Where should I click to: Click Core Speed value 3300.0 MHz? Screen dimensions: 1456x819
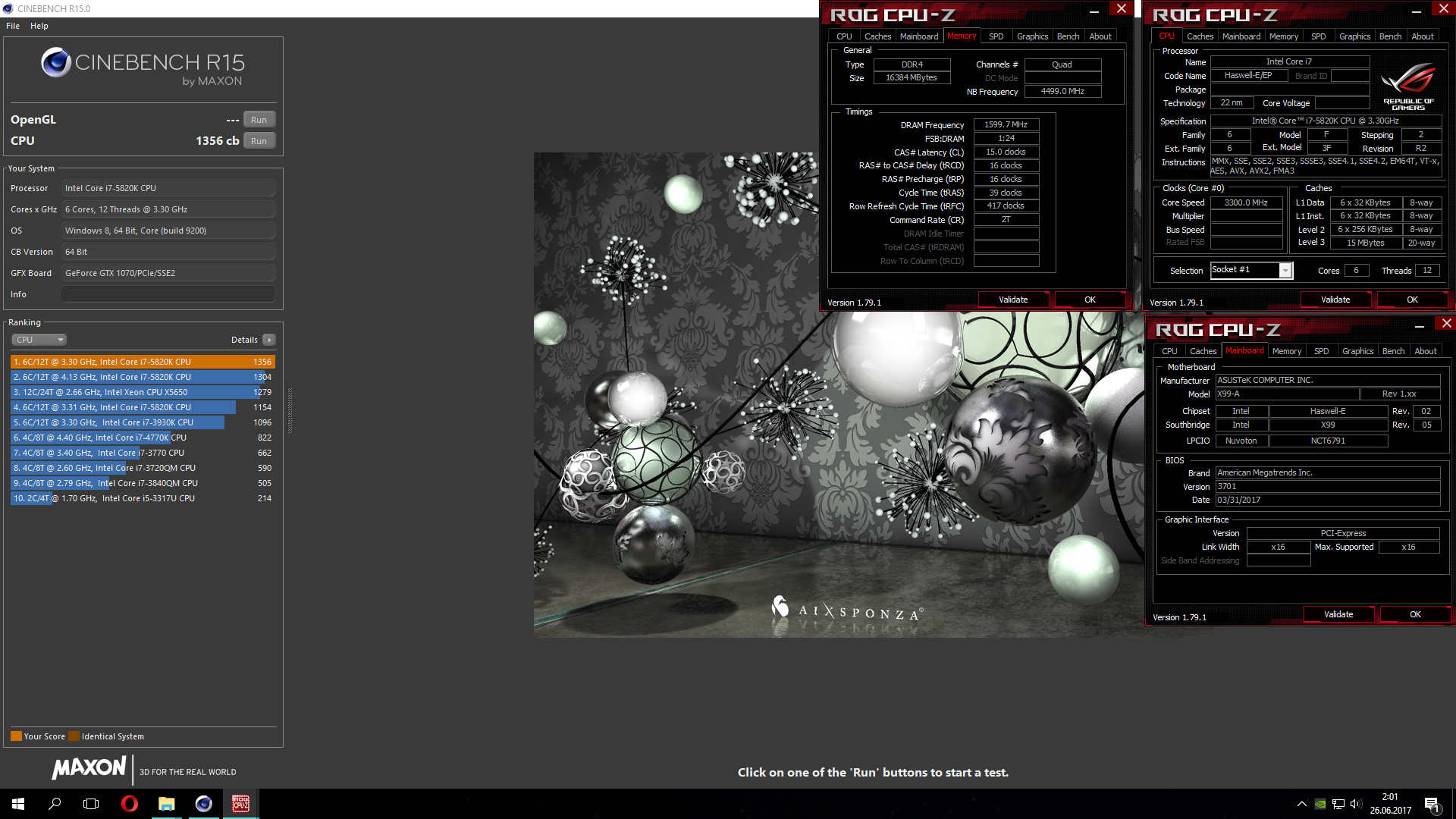pos(1246,202)
